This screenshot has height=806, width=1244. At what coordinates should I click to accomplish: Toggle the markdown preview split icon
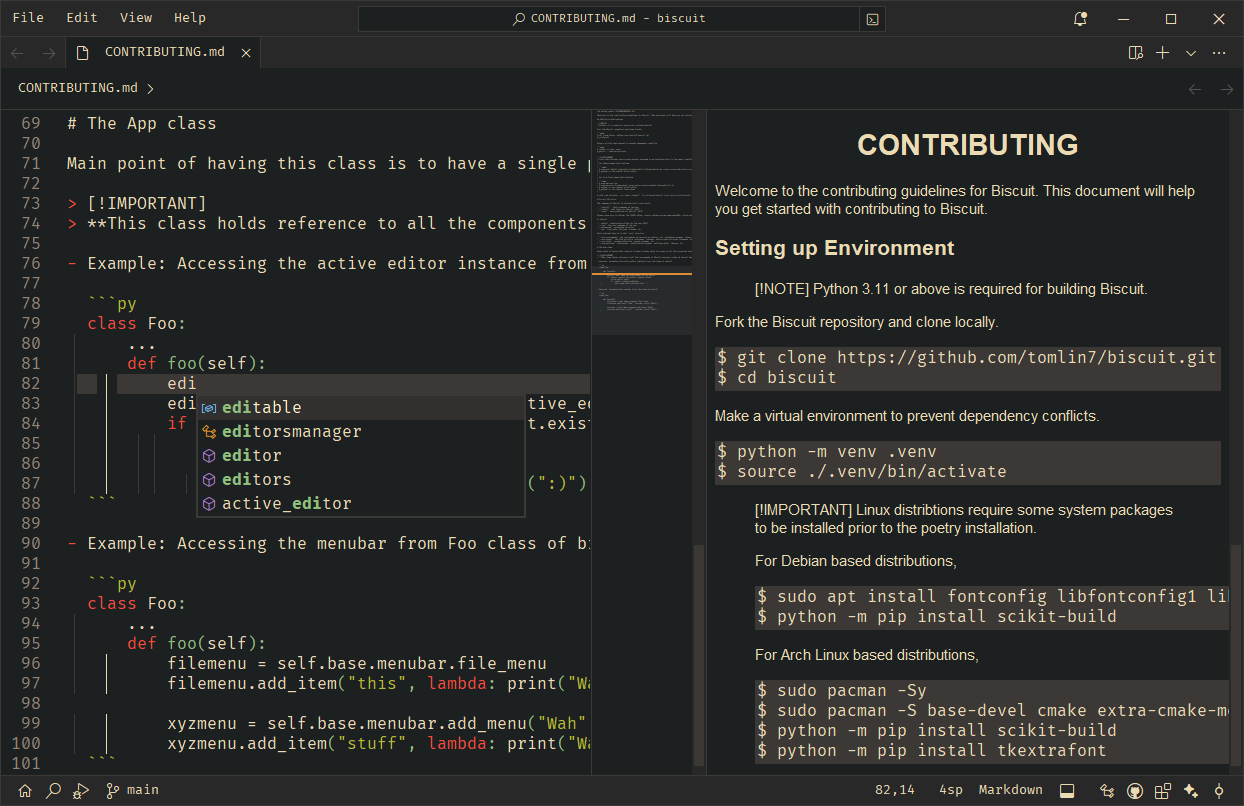(x=1135, y=53)
